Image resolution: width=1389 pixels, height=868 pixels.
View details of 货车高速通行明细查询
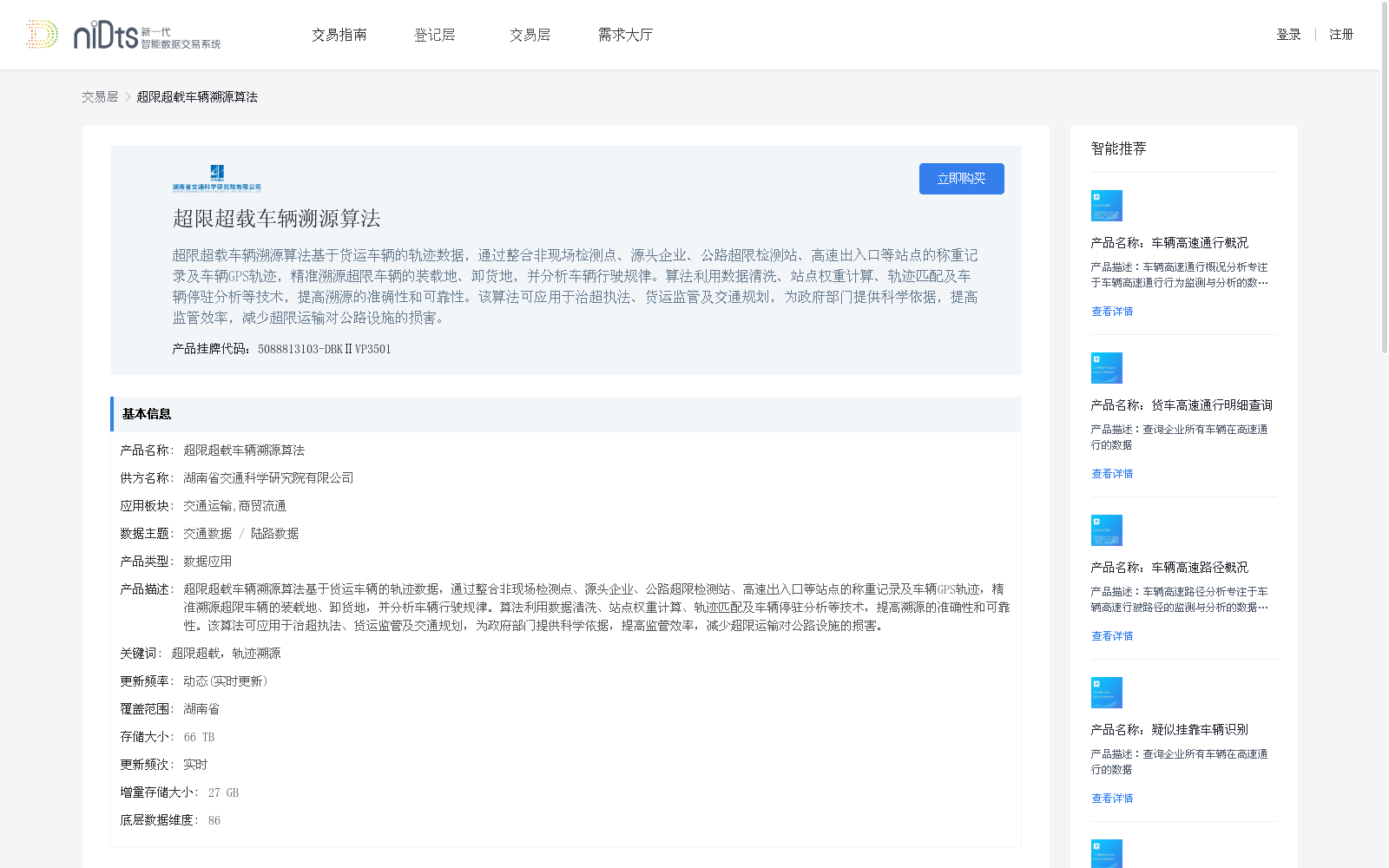(1112, 474)
